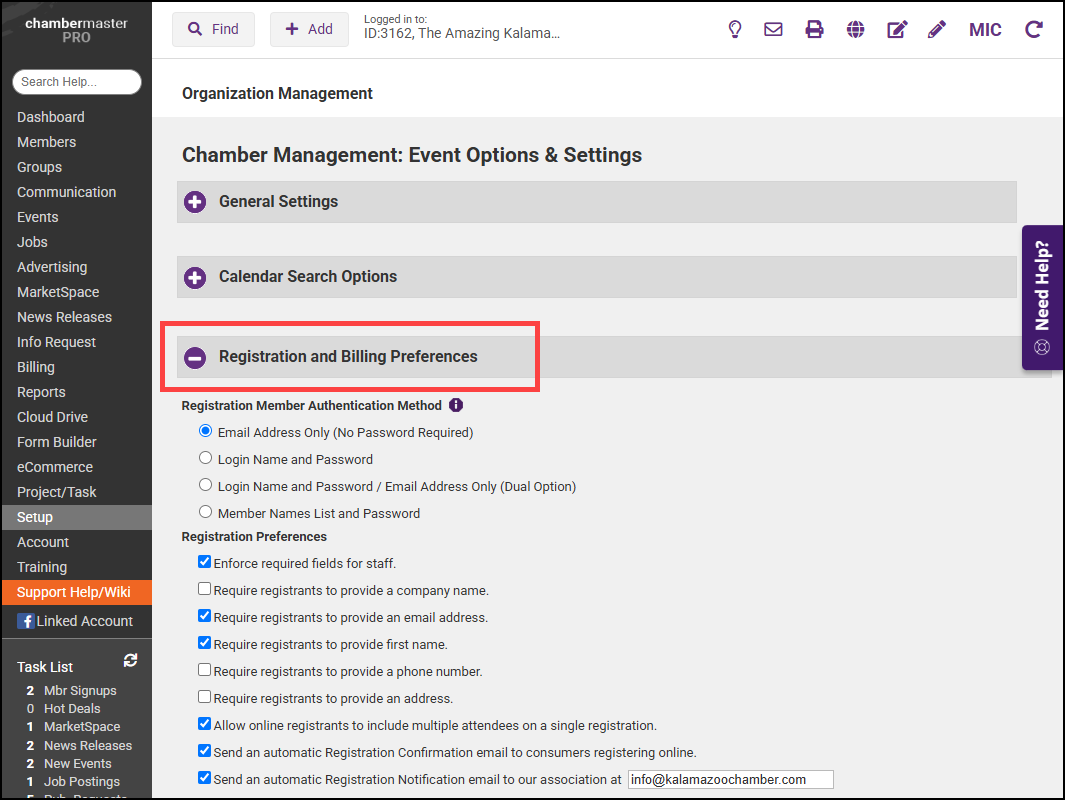
Task: Click the Find button
Action: [213, 30]
